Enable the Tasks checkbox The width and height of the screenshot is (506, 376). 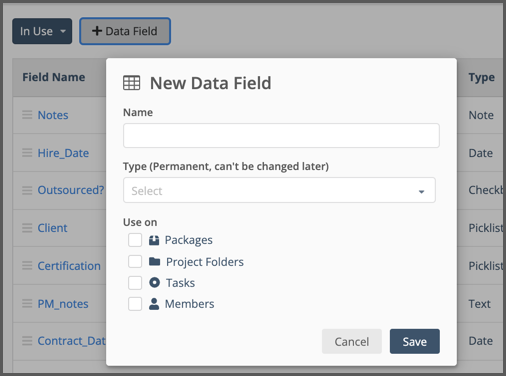[x=135, y=283]
